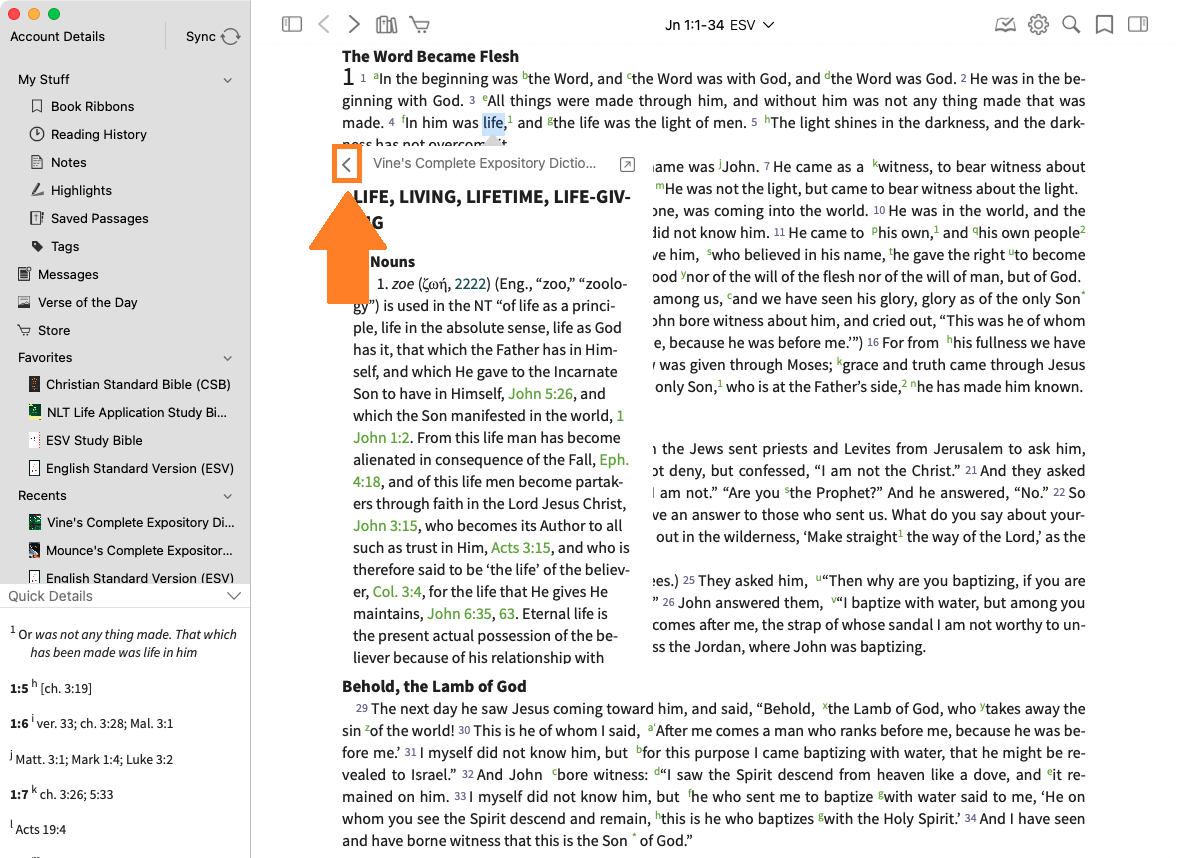Image resolution: width=1178 pixels, height=858 pixels.
Task: Open ESV Study Bible from Favorites
Action: click(94, 440)
